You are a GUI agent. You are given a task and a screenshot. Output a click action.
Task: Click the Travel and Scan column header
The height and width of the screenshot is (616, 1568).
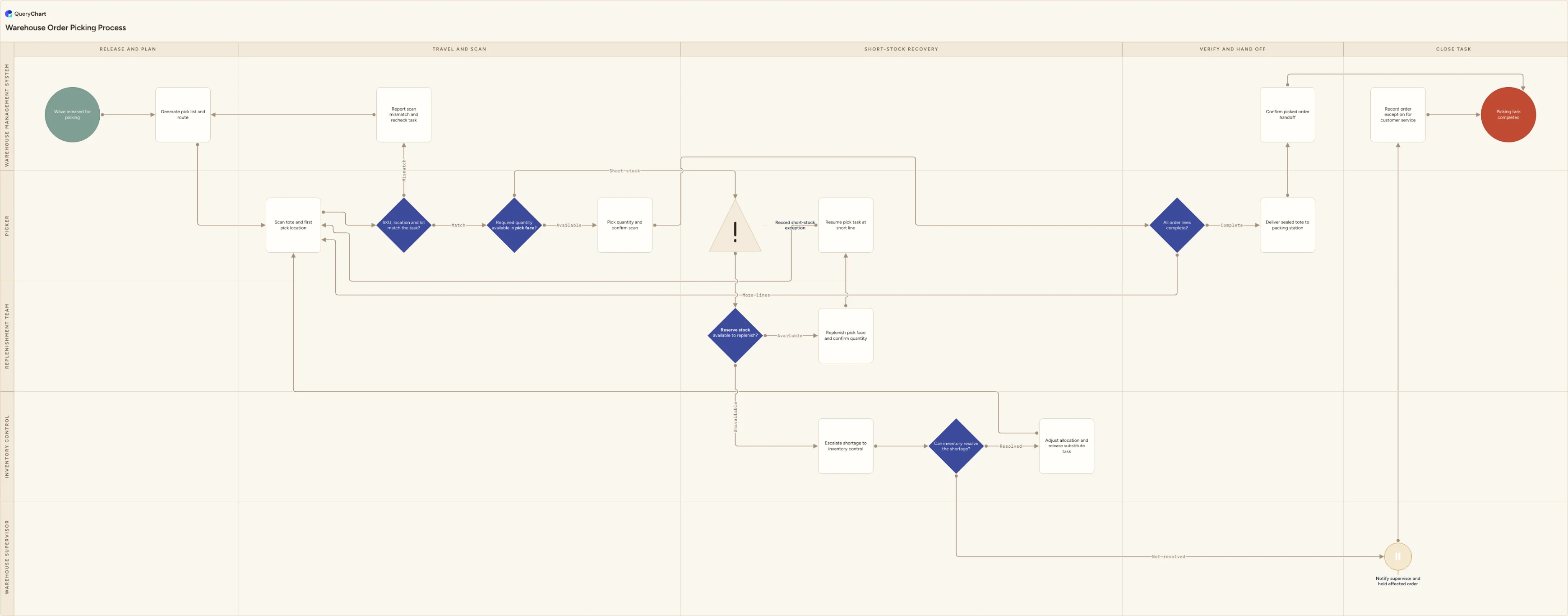tap(459, 49)
